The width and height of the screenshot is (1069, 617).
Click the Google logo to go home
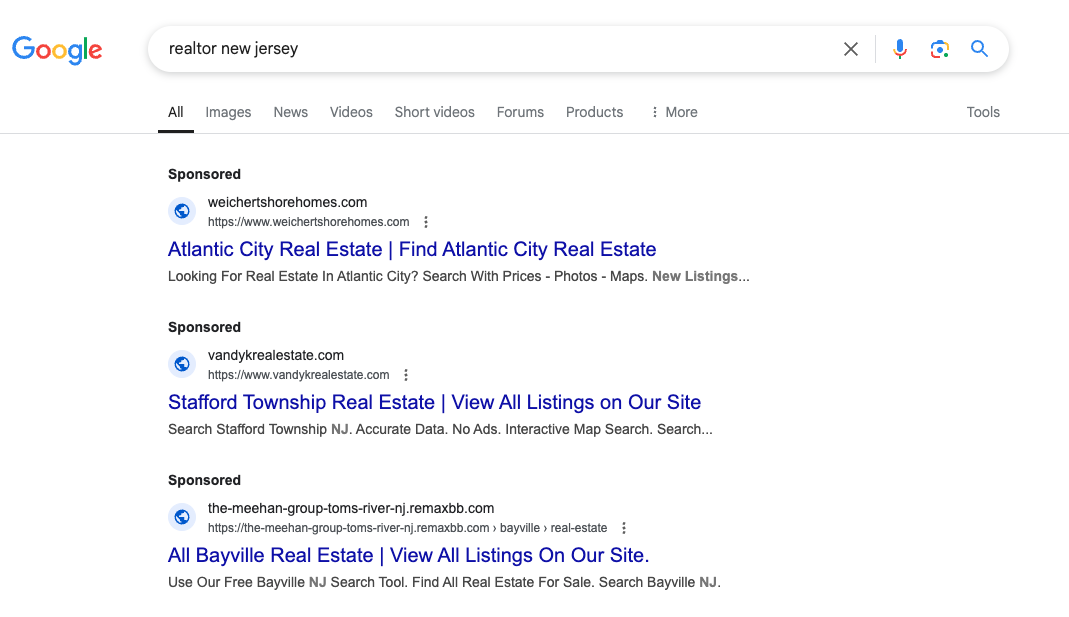(57, 50)
